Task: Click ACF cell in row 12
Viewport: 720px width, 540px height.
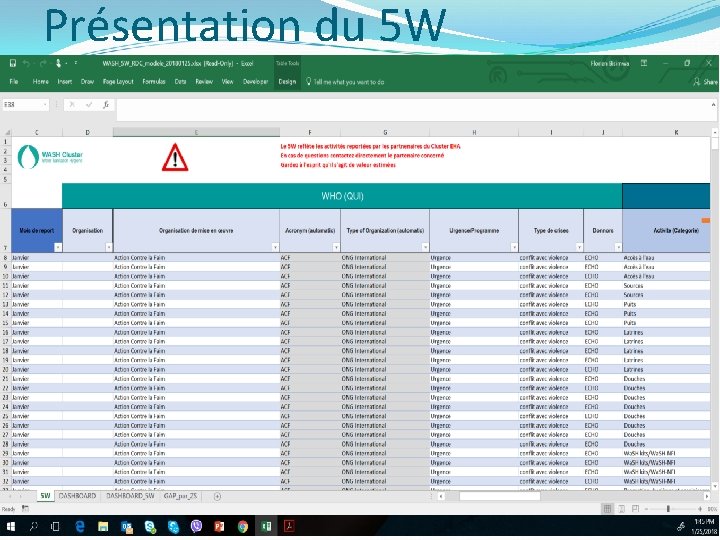Action: (310, 295)
